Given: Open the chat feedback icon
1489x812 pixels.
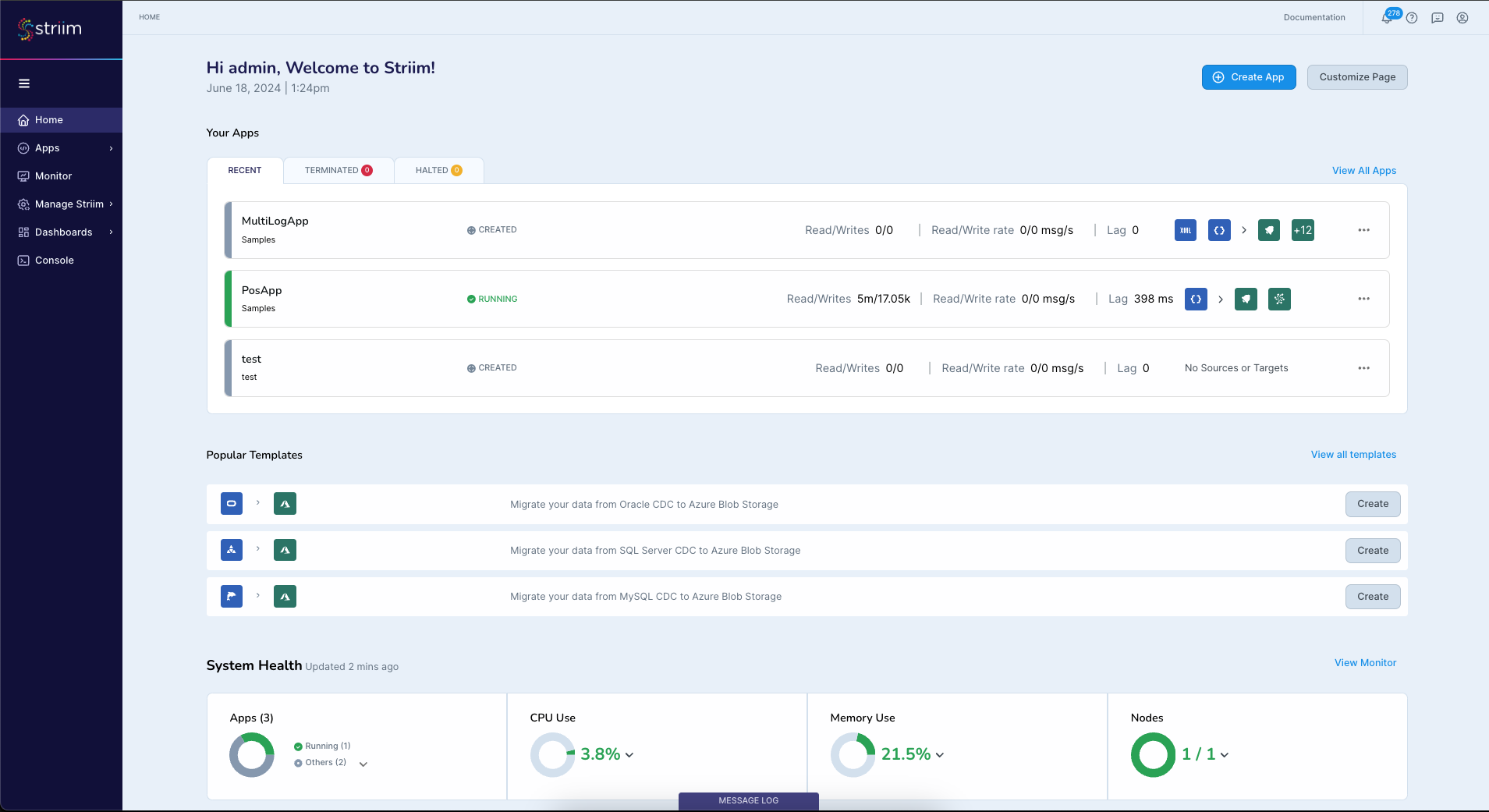Looking at the screenshot, I should pyautogui.click(x=1438, y=18).
